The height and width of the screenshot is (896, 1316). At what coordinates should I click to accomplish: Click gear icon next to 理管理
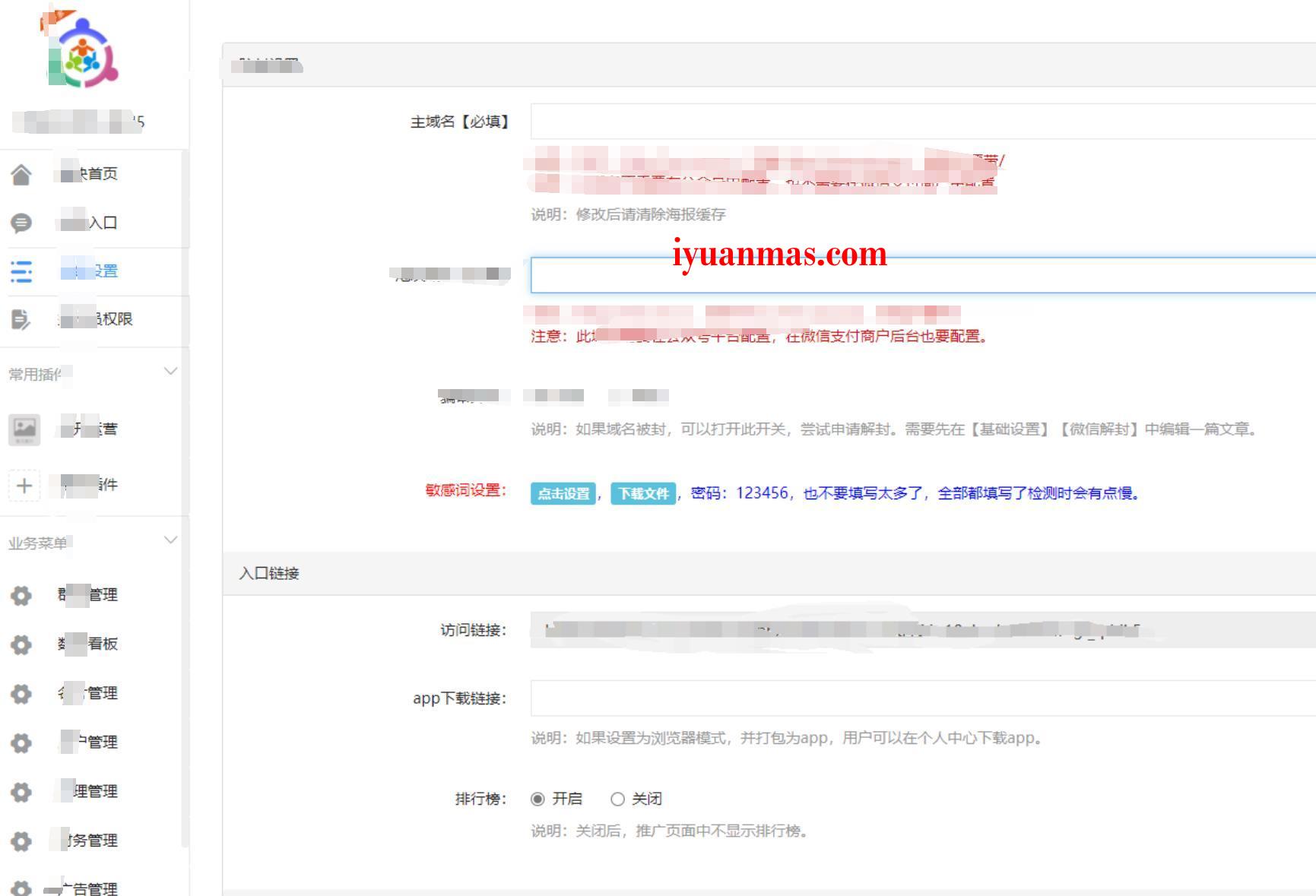click(x=21, y=792)
